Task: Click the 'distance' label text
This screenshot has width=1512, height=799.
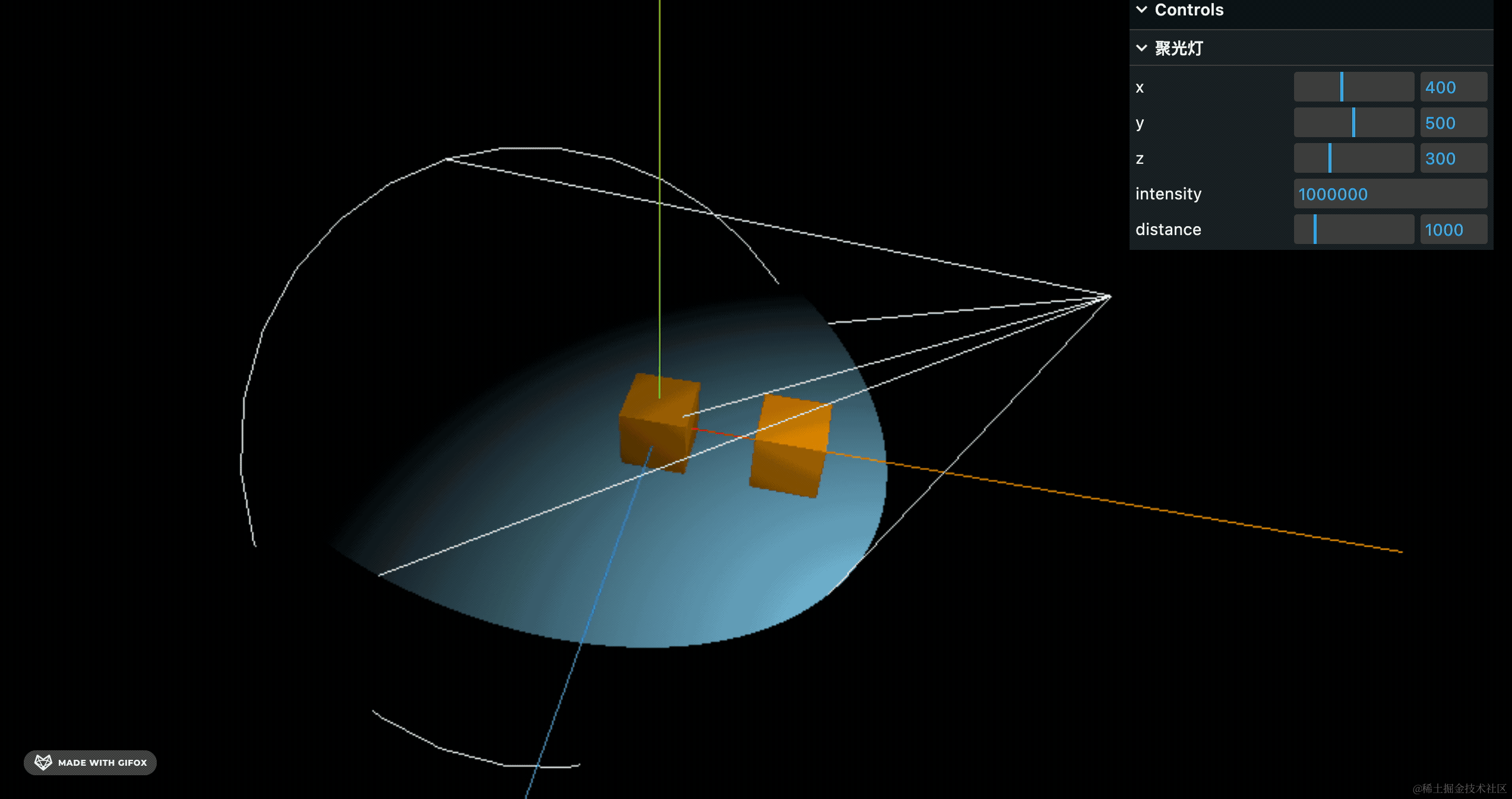Action: pos(1168,230)
